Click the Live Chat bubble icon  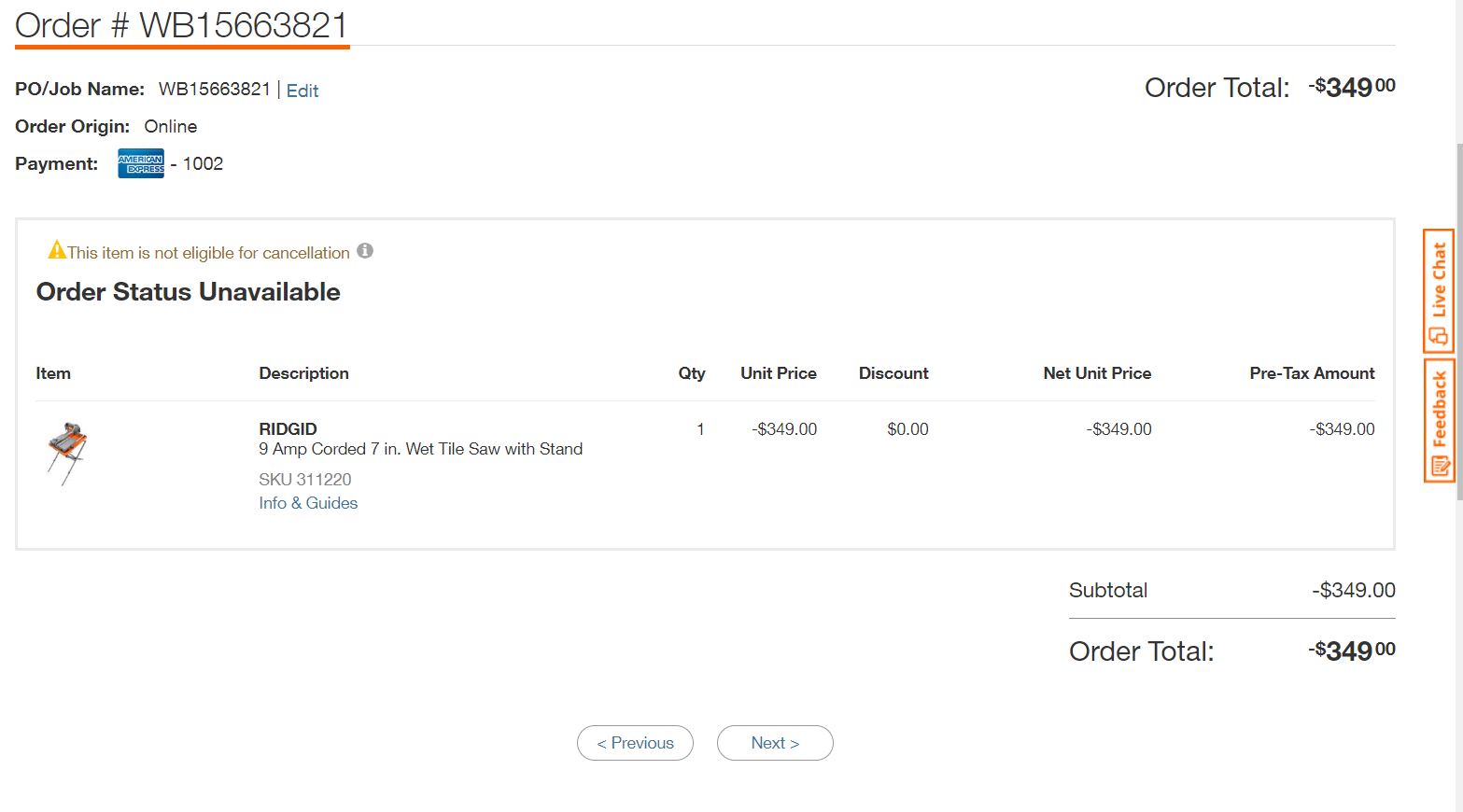pos(1439,336)
